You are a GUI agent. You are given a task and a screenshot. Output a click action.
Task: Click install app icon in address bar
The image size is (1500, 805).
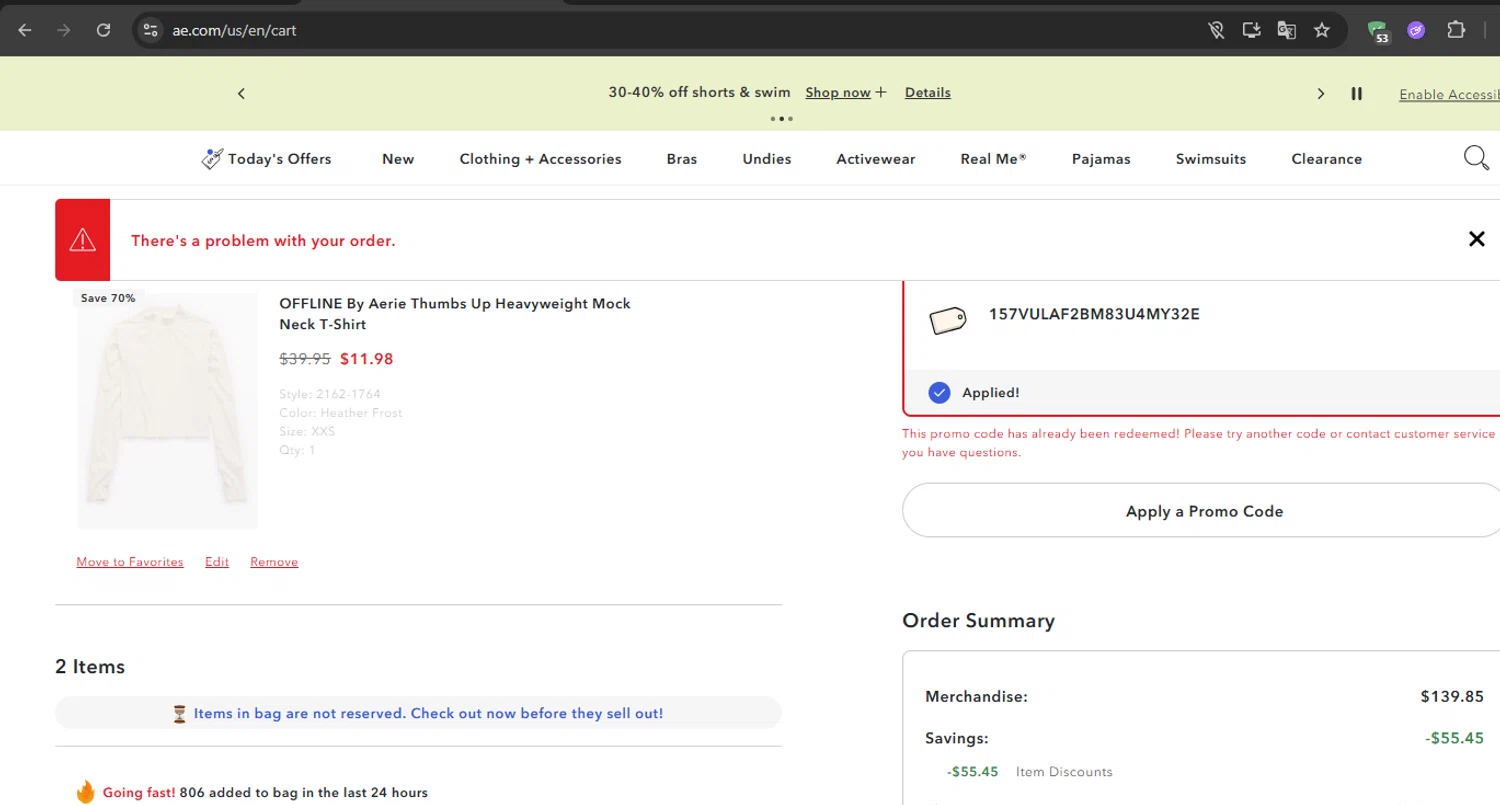point(1252,30)
